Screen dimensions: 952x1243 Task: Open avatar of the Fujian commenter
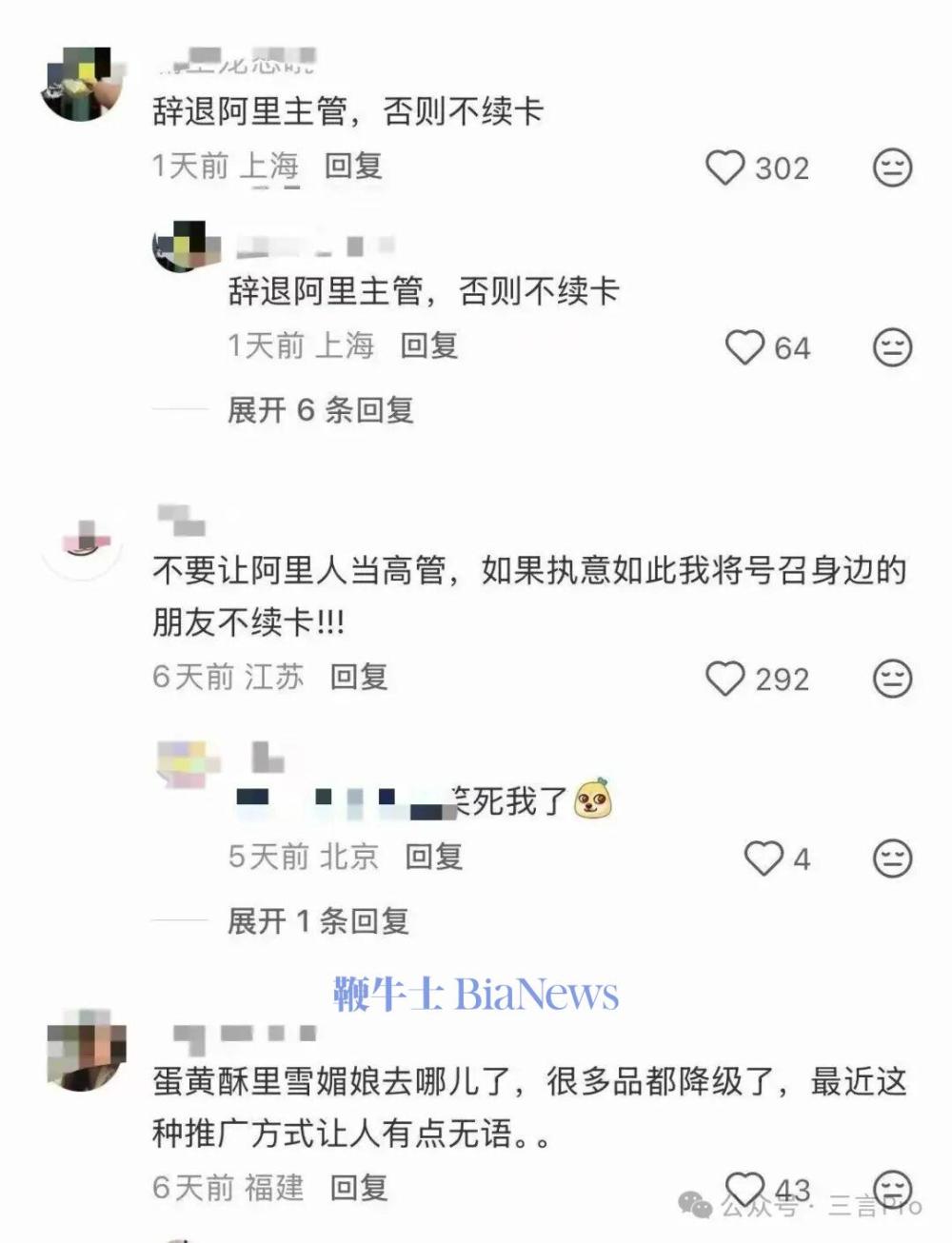click(x=82, y=1050)
